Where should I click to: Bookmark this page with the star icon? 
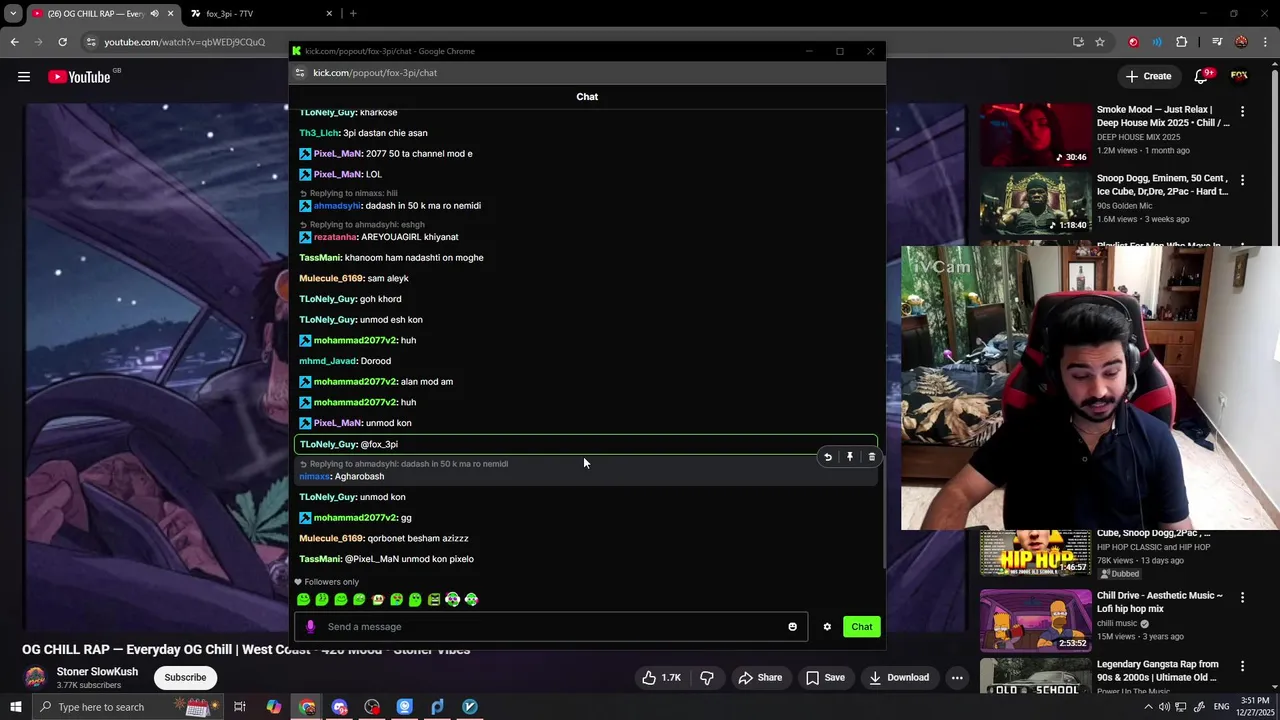(x=1100, y=42)
